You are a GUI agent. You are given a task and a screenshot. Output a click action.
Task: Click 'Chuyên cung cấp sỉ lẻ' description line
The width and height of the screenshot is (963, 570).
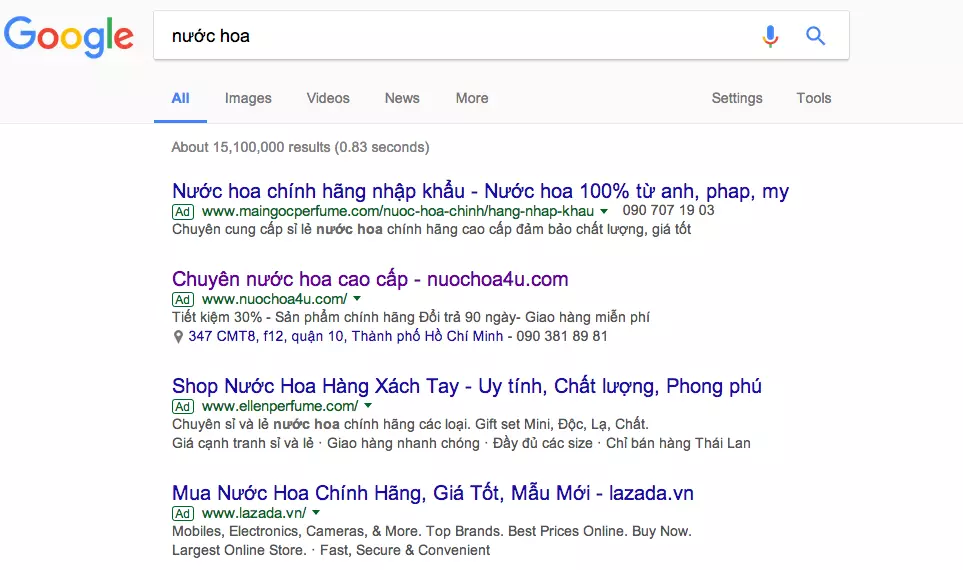coord(432,230)
